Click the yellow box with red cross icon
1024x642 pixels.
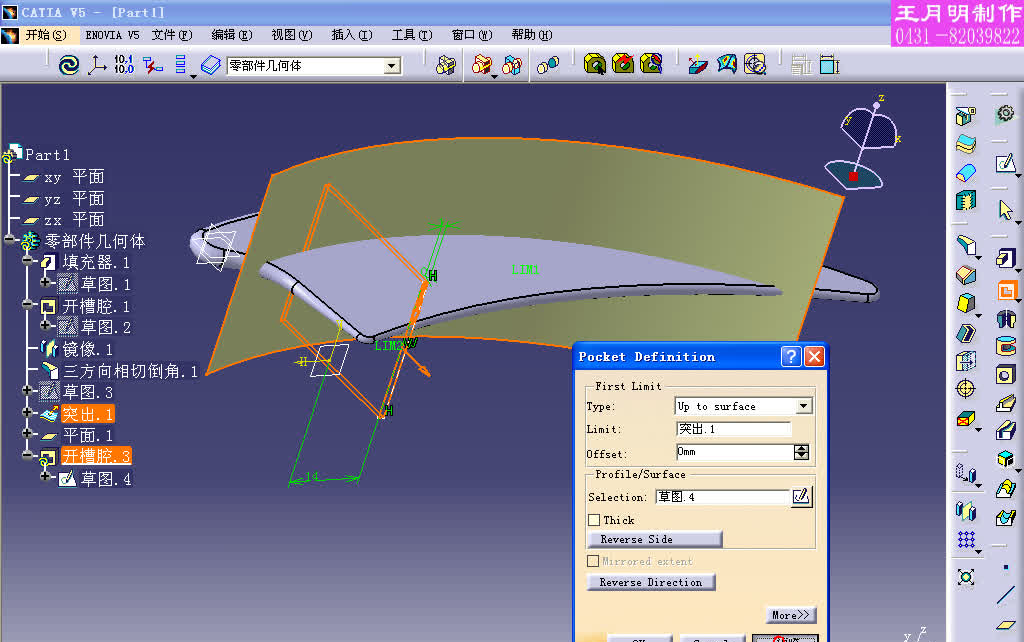coord(965,419)
